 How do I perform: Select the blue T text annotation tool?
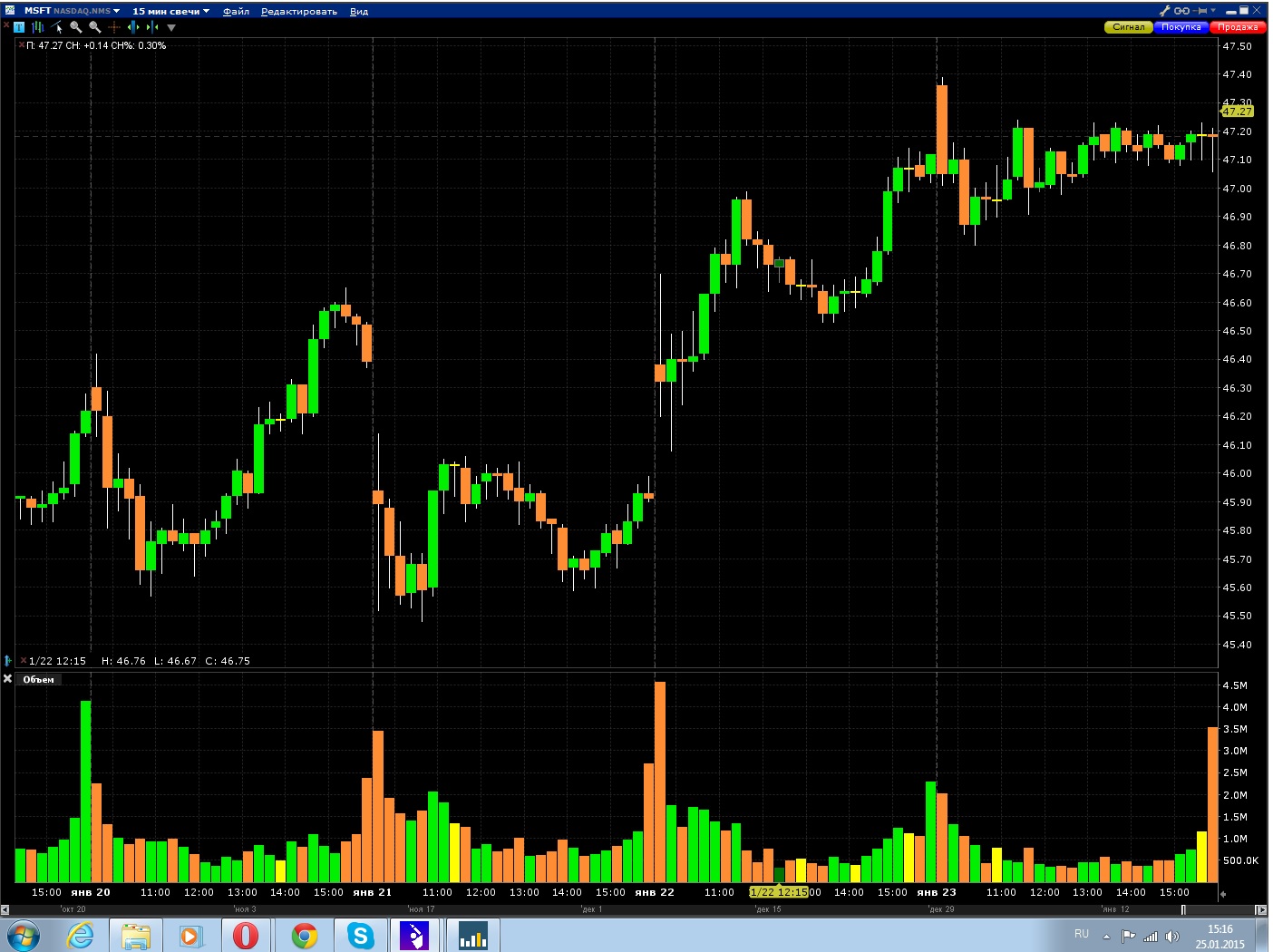19,27
